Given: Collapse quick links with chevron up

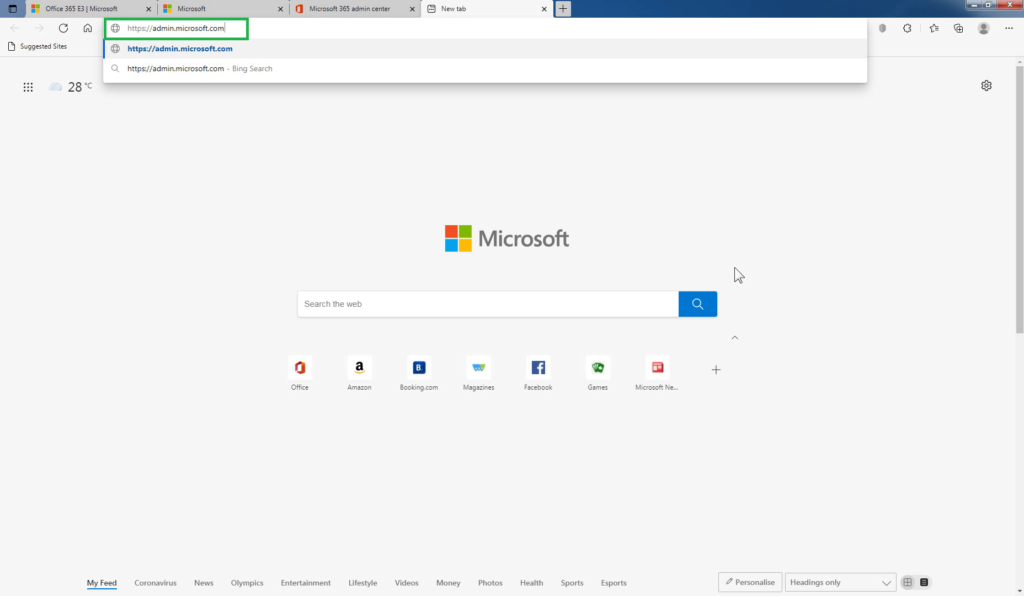Looking at the screenshot, I should [x=735, y=337].
